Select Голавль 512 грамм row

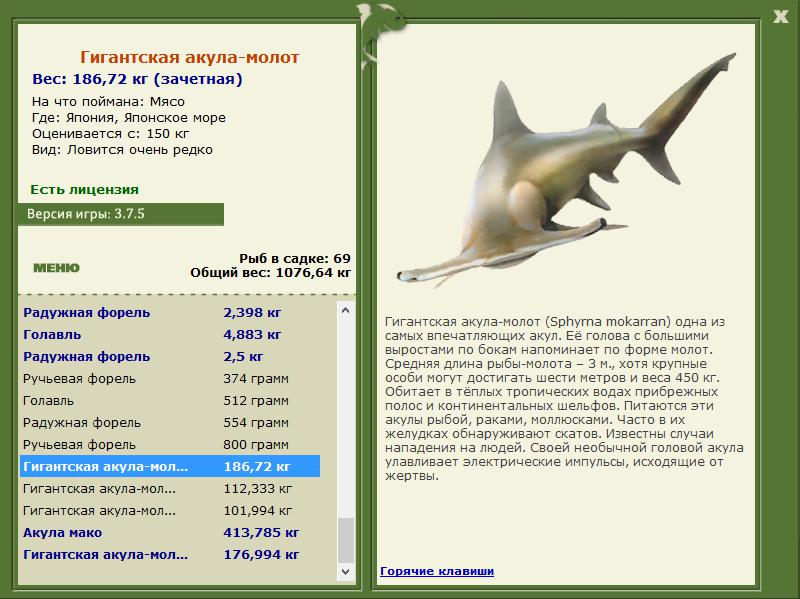(170, 400)
